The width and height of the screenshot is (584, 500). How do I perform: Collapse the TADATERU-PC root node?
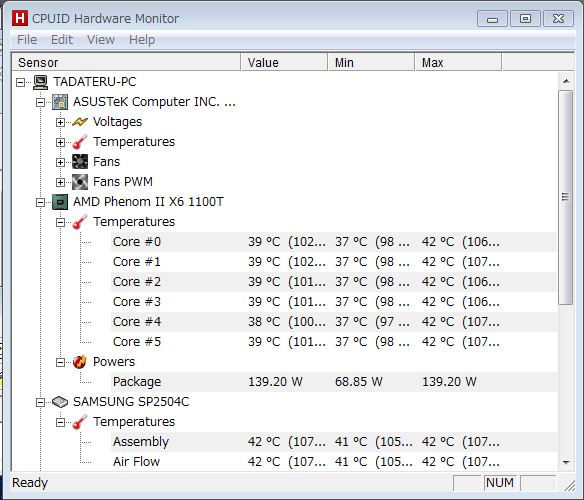point(20,82)
